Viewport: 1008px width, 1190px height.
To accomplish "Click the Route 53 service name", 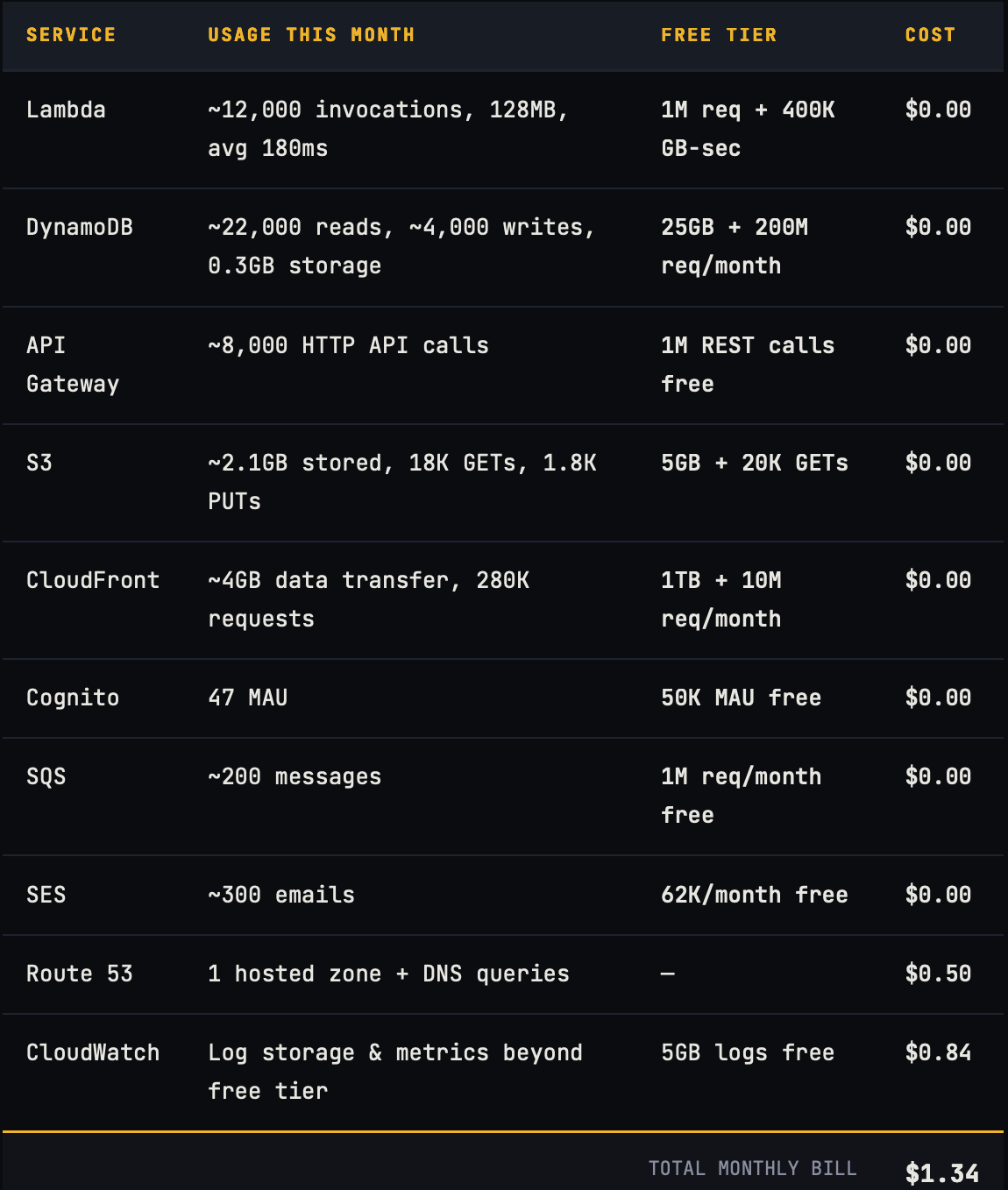I will pyautogui.click(x=80, y=974).
